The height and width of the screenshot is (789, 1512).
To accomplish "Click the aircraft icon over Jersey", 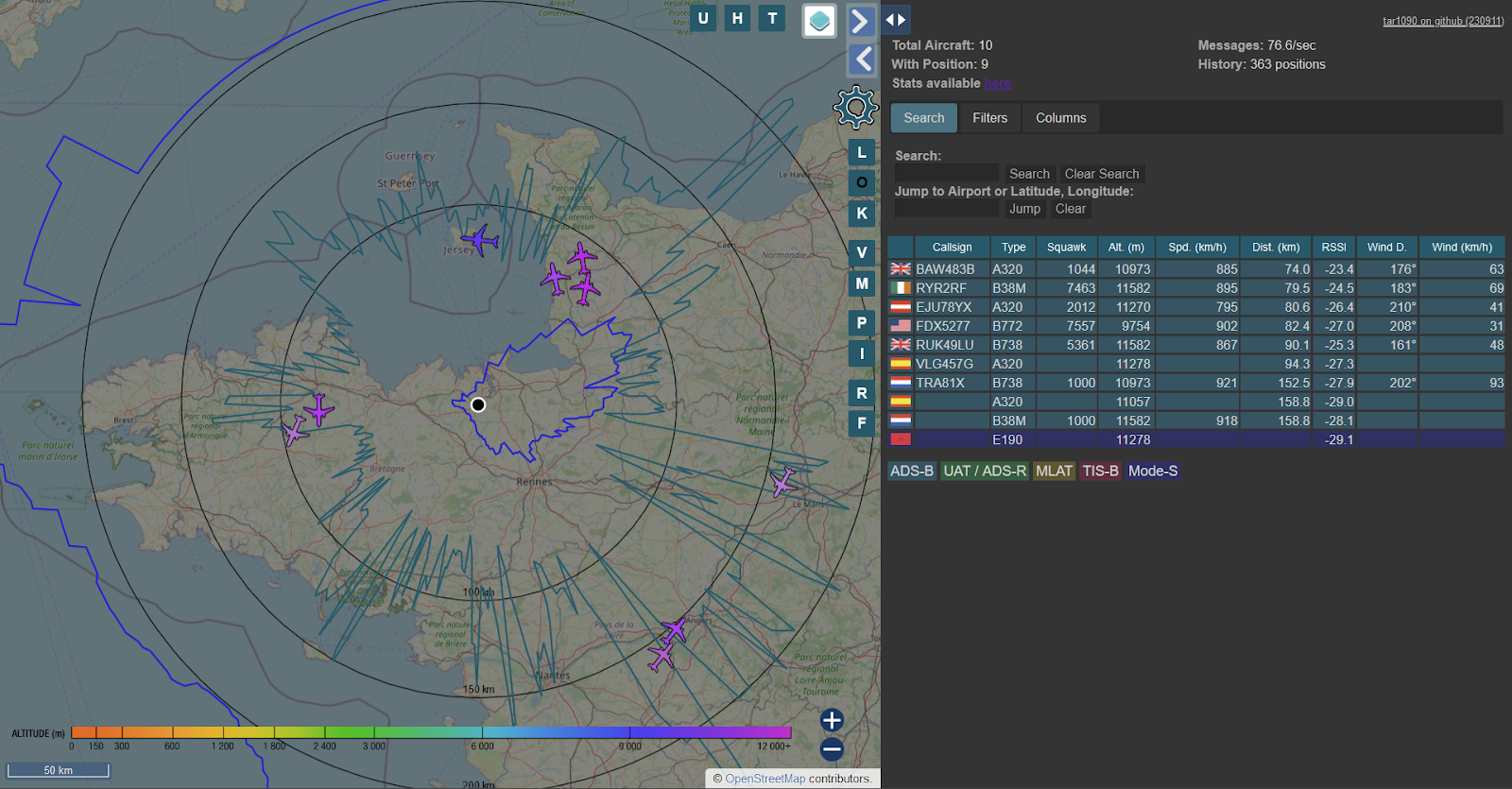I will [480, 240].
